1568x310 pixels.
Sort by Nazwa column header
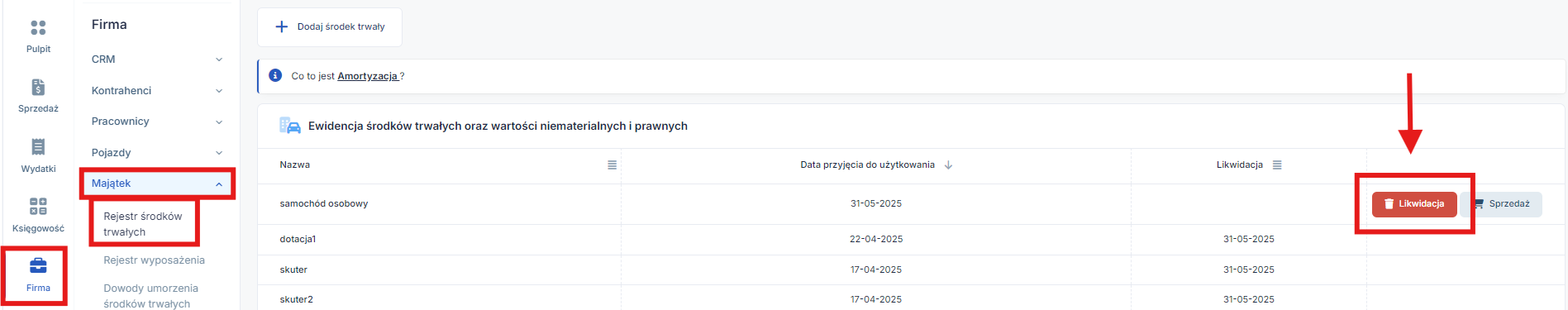point(295,165)
